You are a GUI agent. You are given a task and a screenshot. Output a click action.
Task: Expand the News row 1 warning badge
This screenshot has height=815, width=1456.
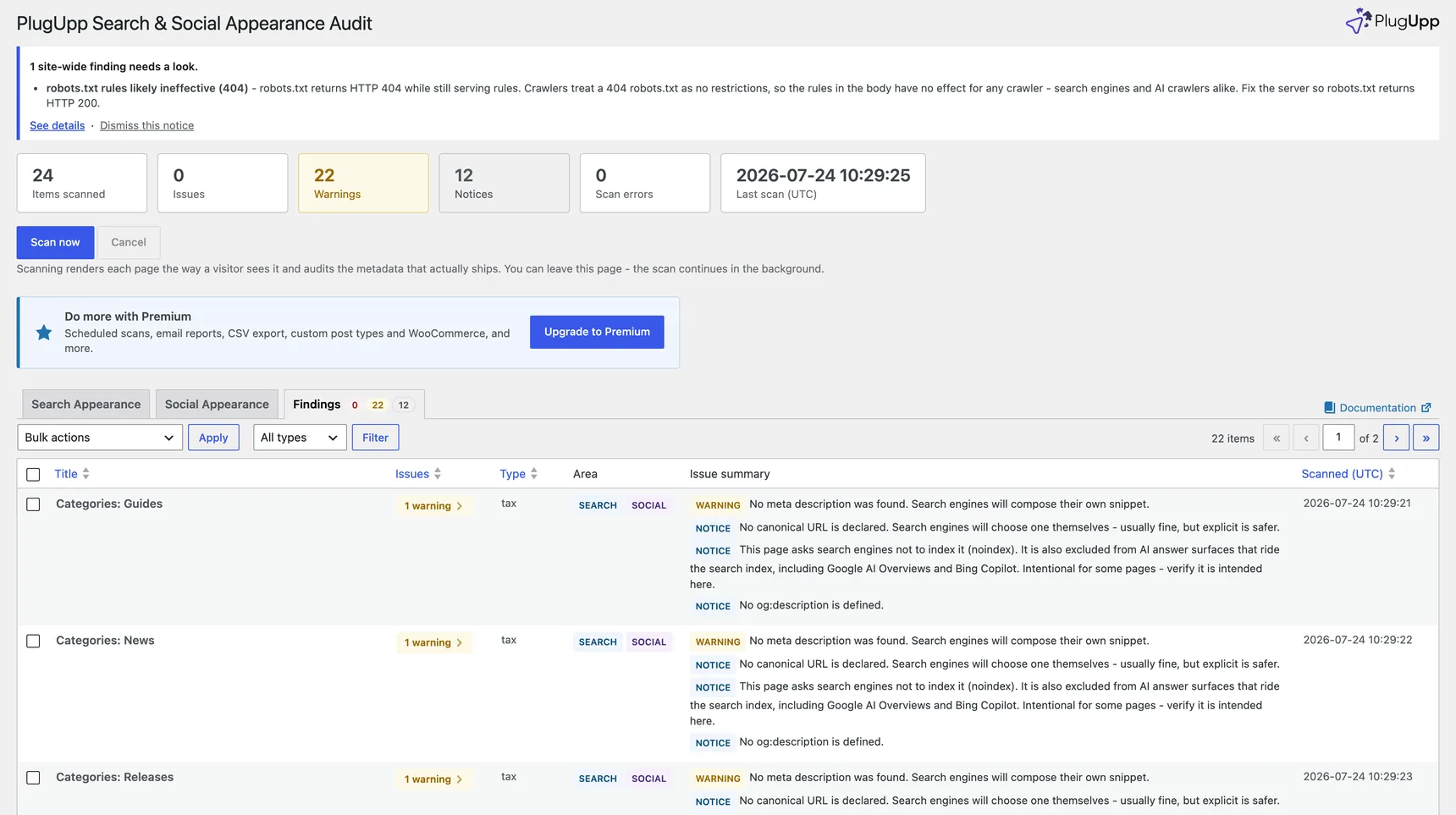coord(433,642)
